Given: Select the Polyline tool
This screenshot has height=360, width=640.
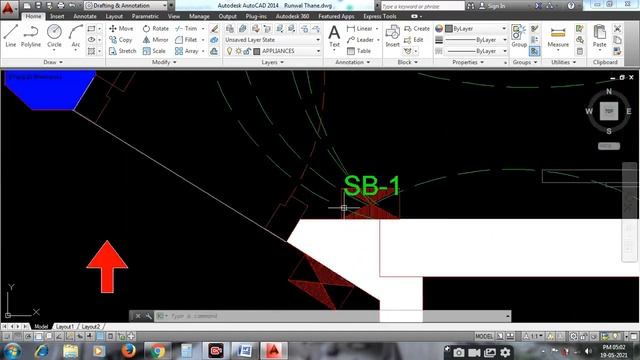Looking at the screenshot, I should pyautogui.click(x=31, y=36).
